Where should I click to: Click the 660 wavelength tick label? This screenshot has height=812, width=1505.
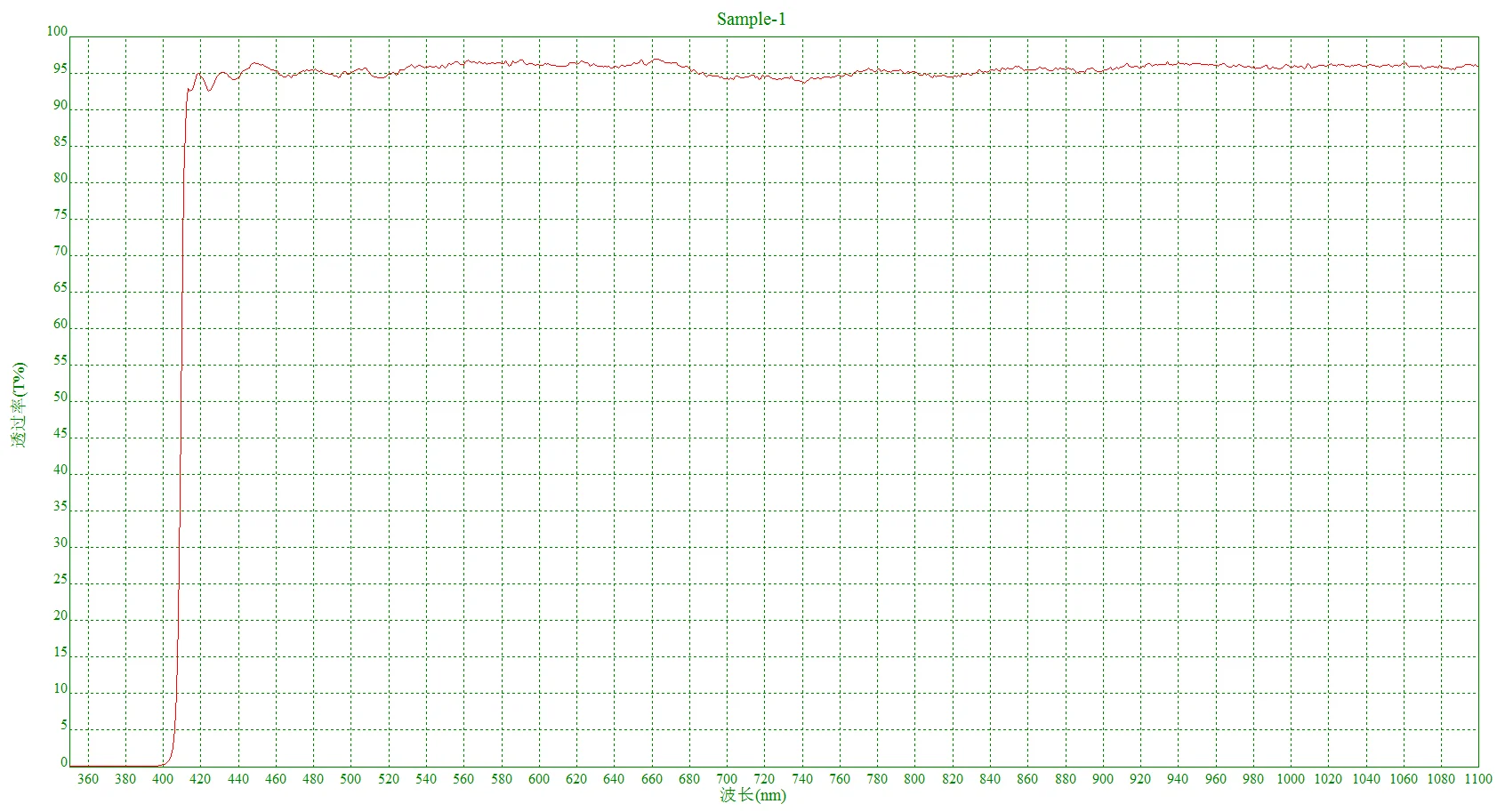point(652,779)
